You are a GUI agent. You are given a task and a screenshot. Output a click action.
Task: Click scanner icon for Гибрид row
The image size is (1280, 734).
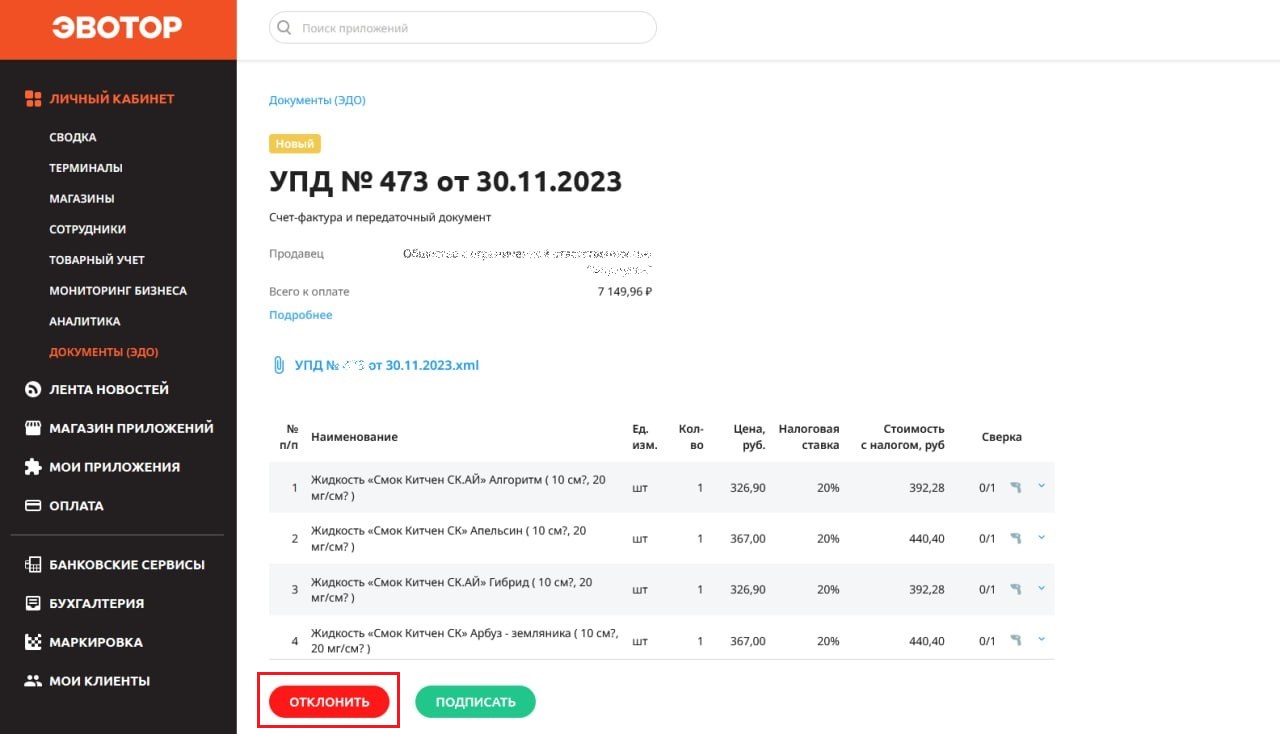[x=1016, y=589]
